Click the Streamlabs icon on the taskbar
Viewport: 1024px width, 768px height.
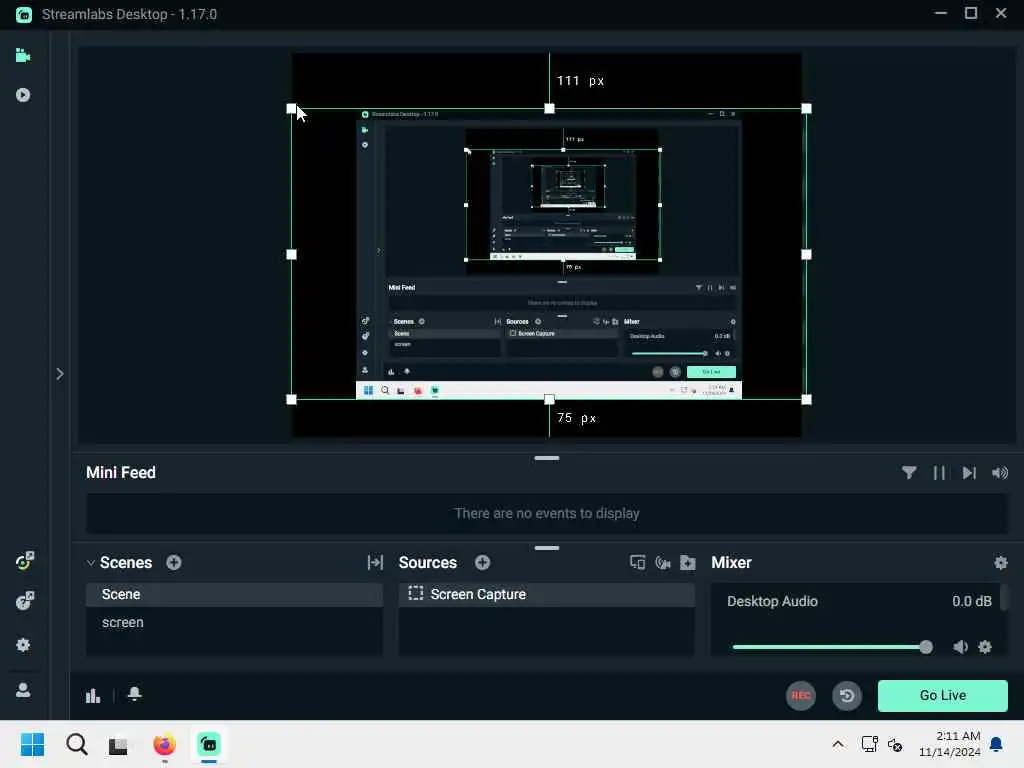(209, 744)
